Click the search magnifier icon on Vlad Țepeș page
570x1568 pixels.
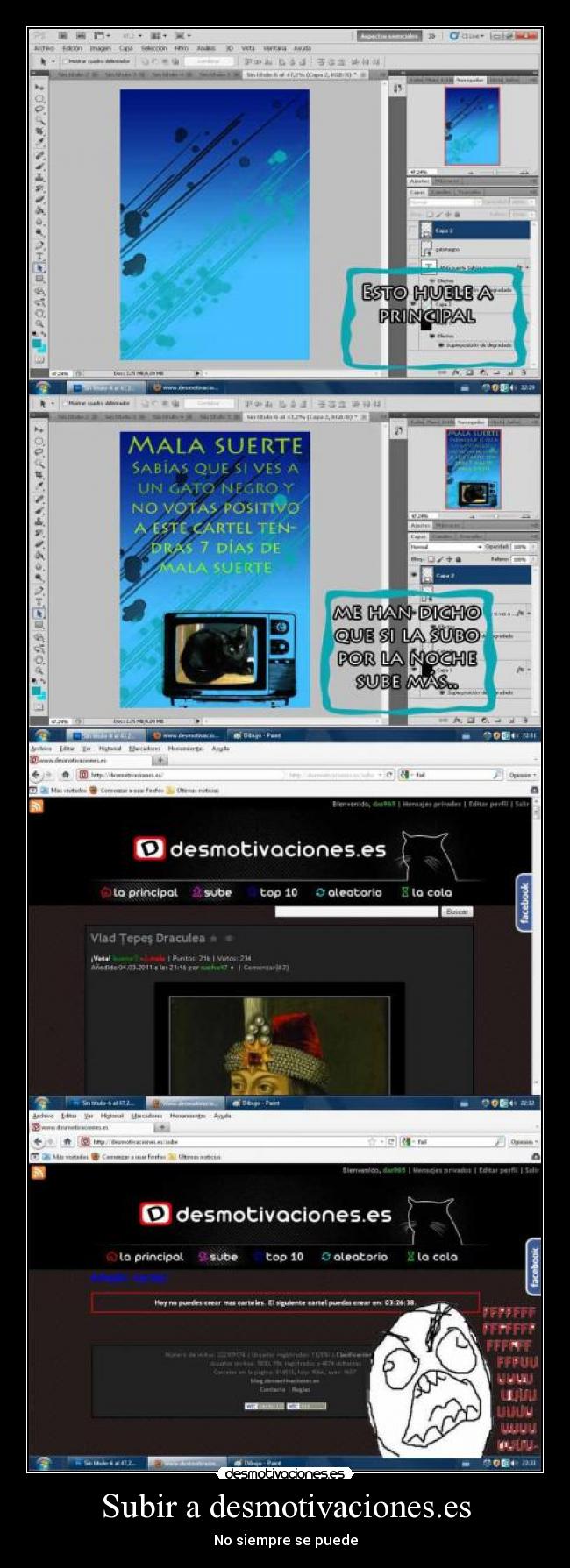click(498, 775)
